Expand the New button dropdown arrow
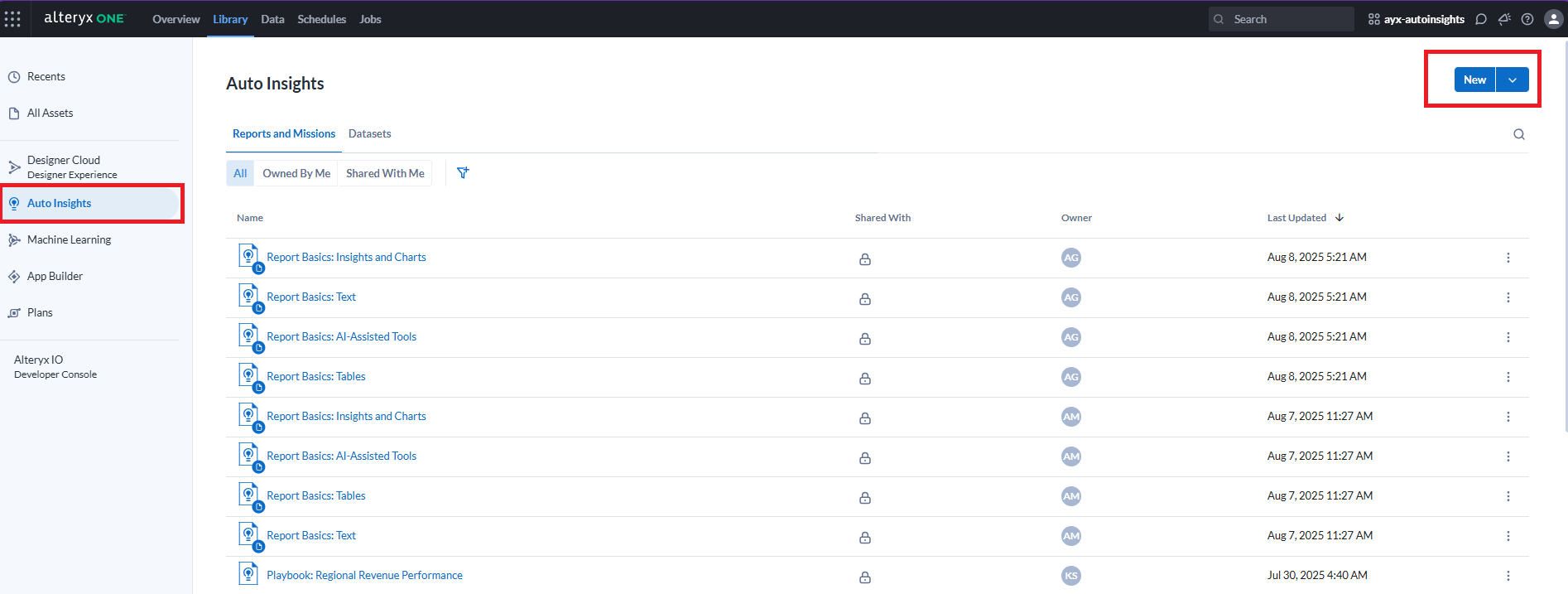 click(1513, 80)
